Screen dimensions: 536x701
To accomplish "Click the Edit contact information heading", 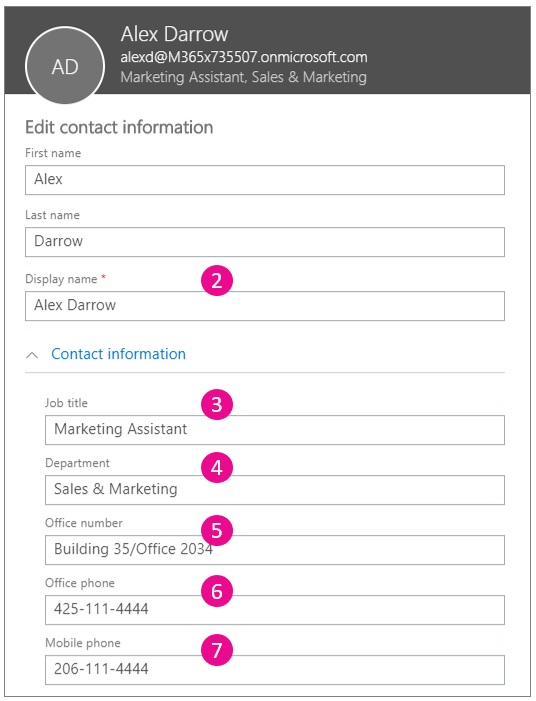I will coord(119,127).
